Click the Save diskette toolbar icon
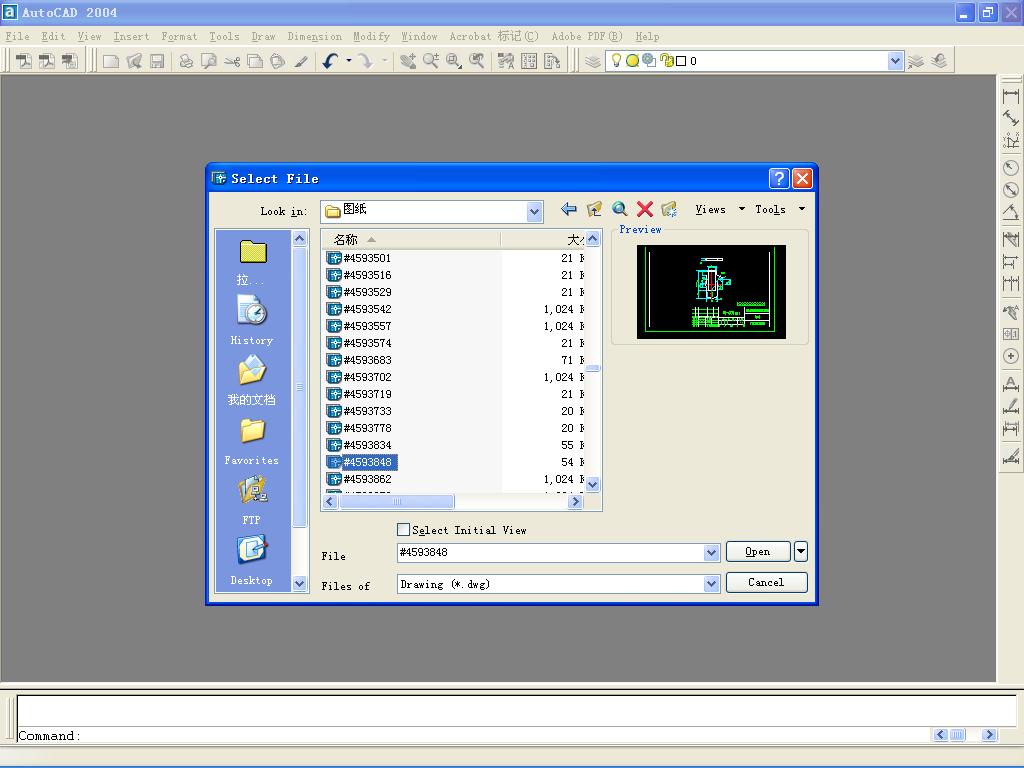Screen dimensions: 1024x768 click(157, 61)
